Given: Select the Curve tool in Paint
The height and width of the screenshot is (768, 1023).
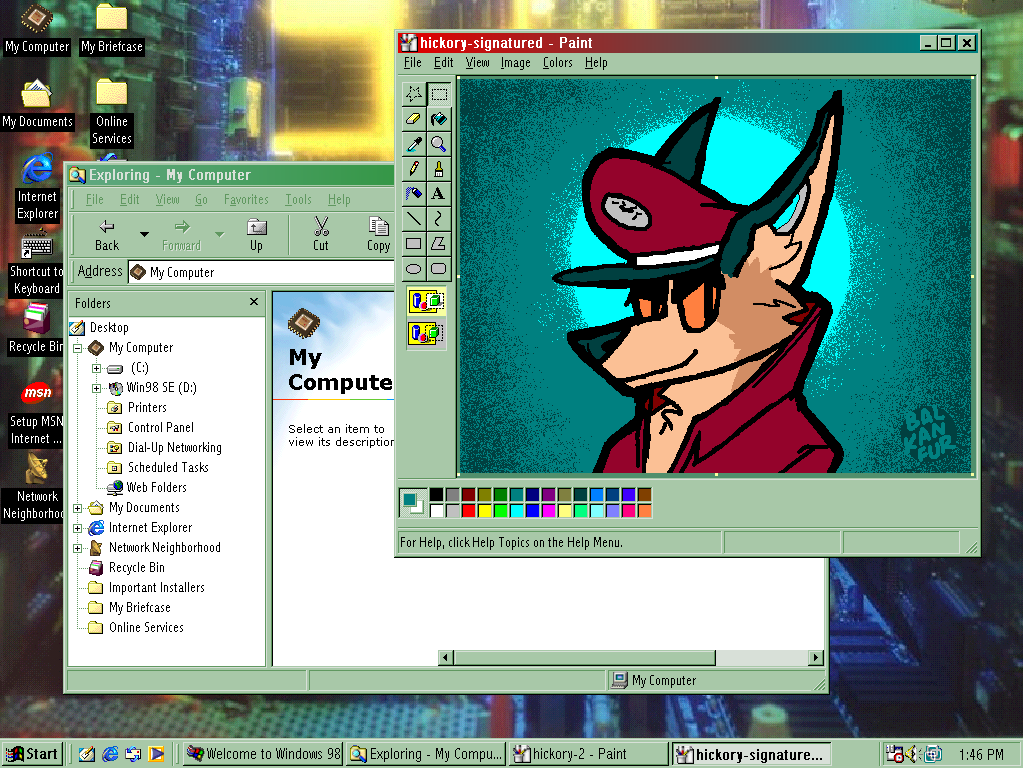Looking at the screenshot, I should [x=438, y=219].
